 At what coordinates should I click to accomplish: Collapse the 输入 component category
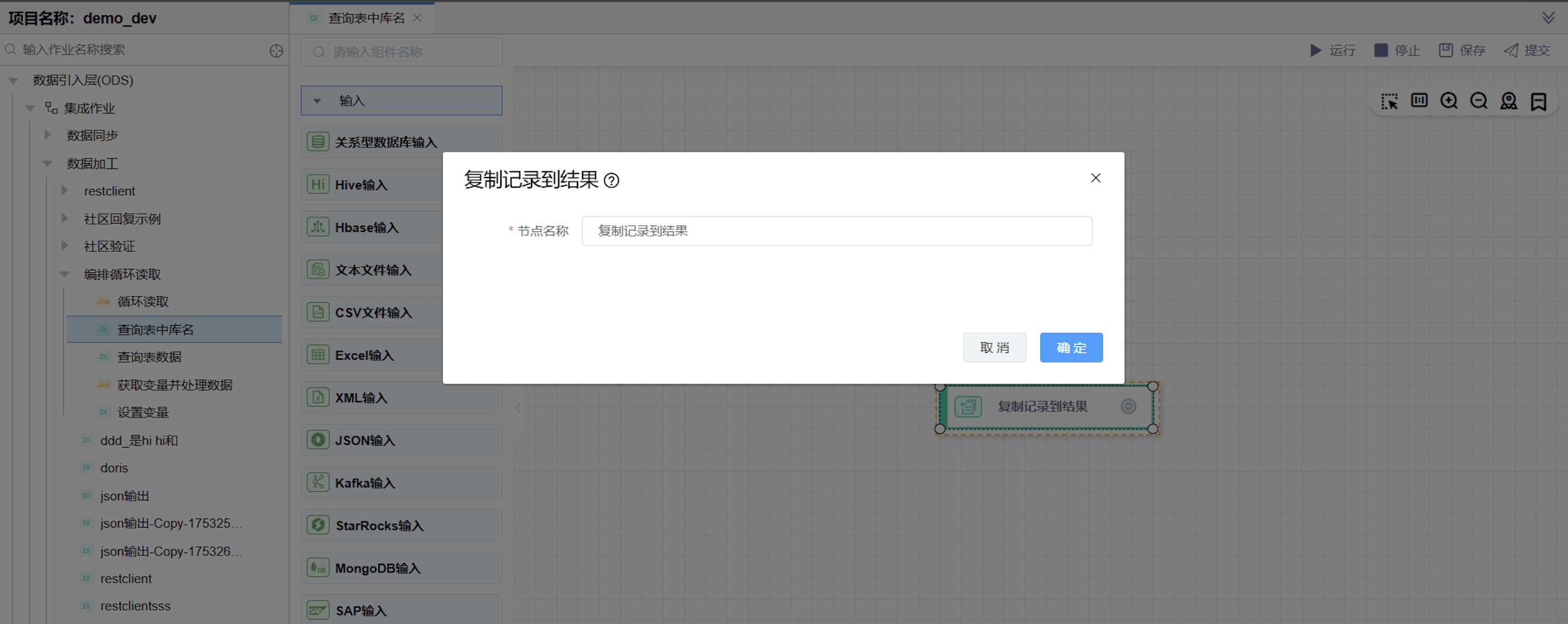coord(317,100)
